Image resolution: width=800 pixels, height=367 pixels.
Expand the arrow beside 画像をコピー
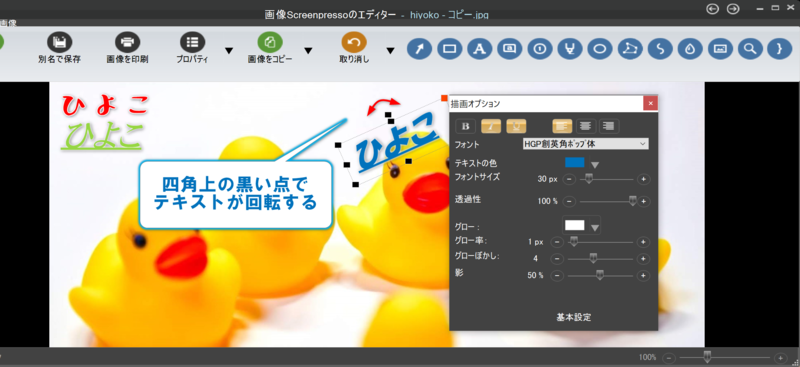click(x=308, y=51)
